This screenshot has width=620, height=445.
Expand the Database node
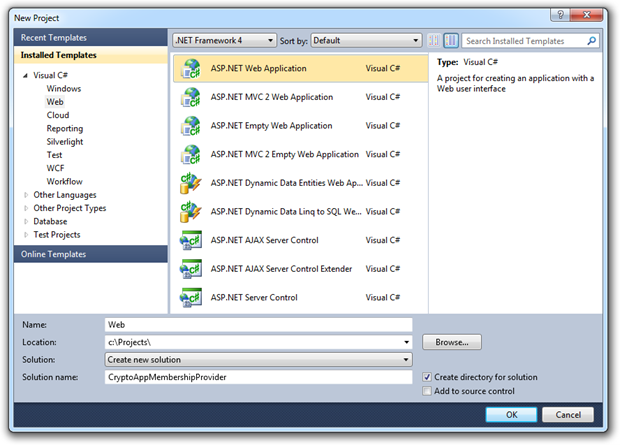click(x=26, y=221)
